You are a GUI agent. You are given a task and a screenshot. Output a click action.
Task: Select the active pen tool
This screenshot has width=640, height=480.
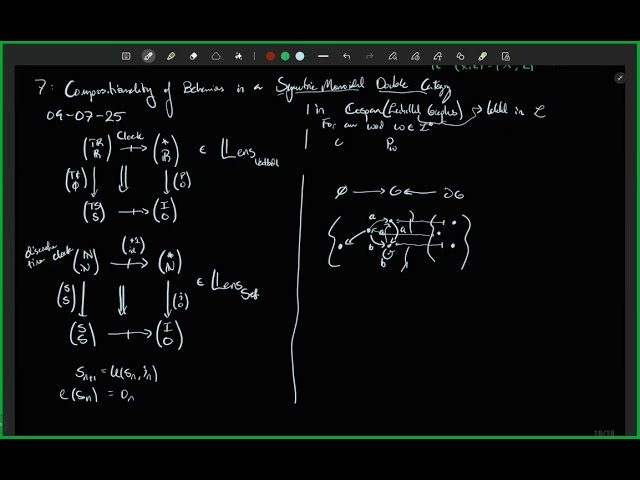click(x=148, y=56)
